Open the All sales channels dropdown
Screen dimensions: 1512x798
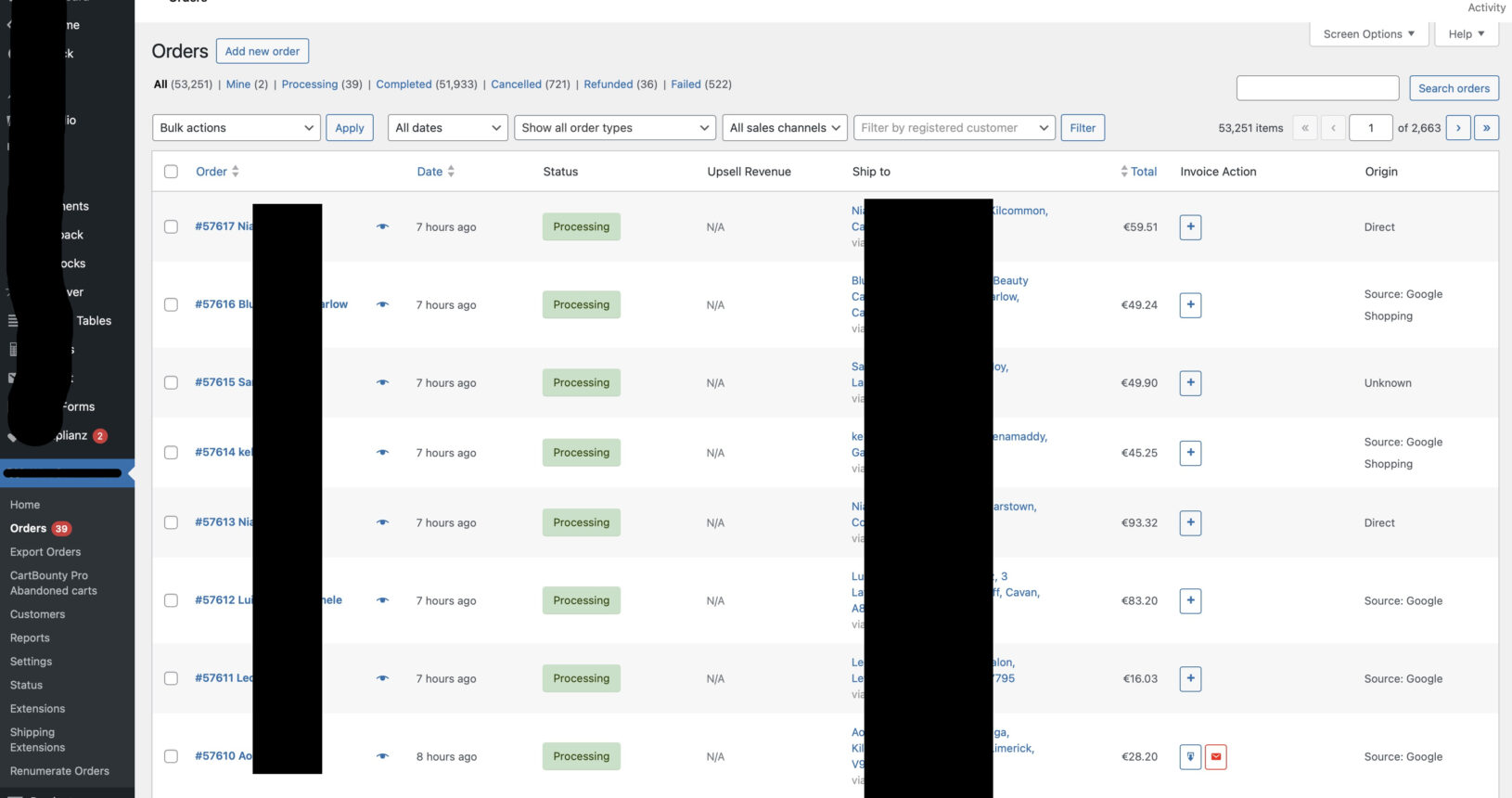pyautogui.click(x=784, y=128)
